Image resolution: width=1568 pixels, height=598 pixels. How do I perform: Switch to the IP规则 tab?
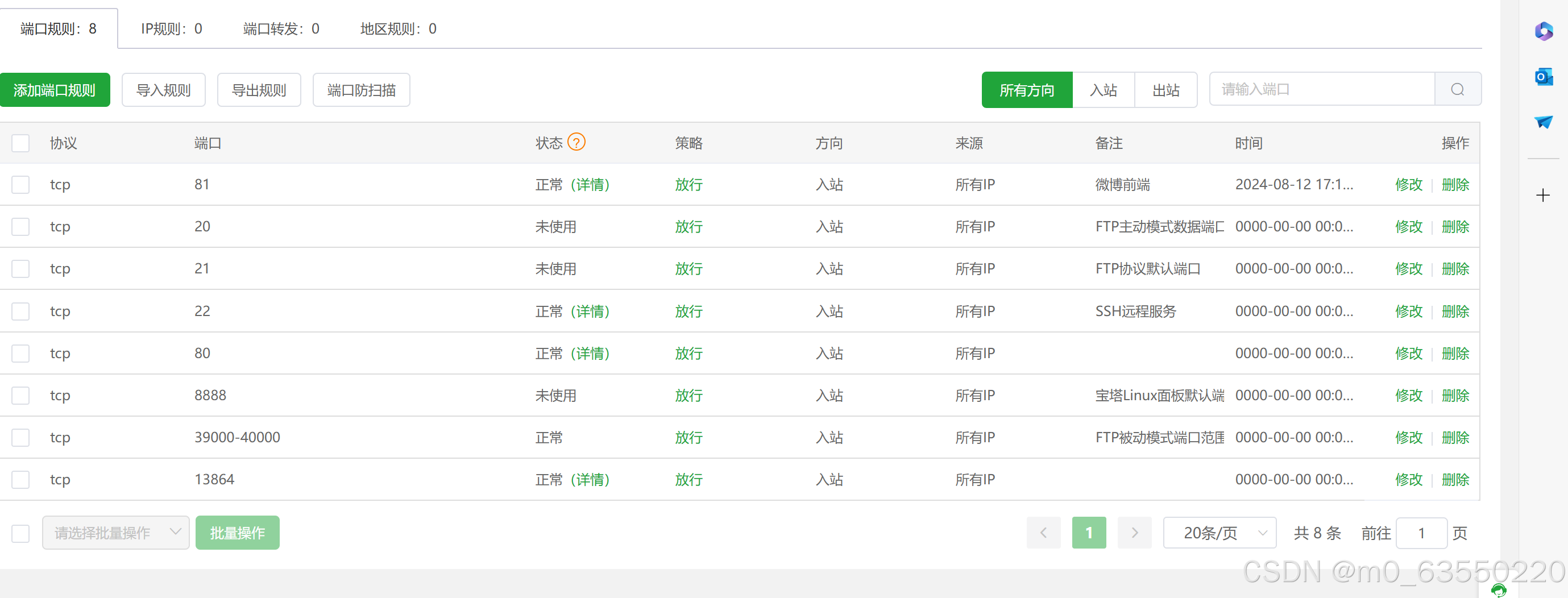pyautogui.click(x=171, y=28)
